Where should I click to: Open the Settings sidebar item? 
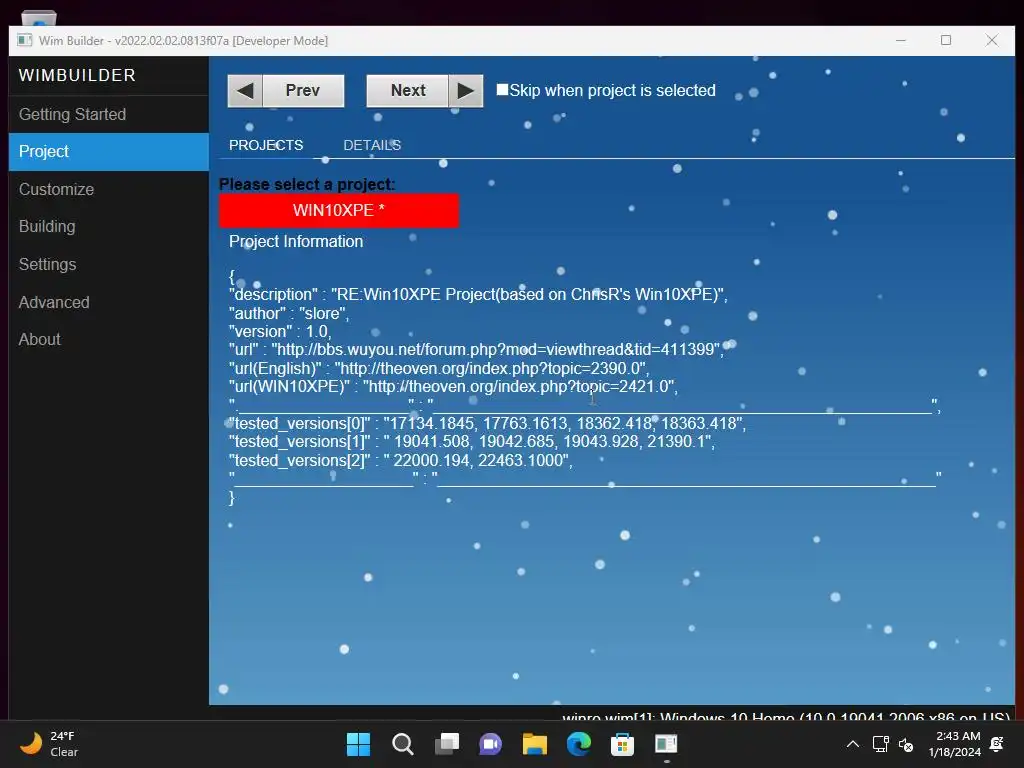click(x=109, y=264)
